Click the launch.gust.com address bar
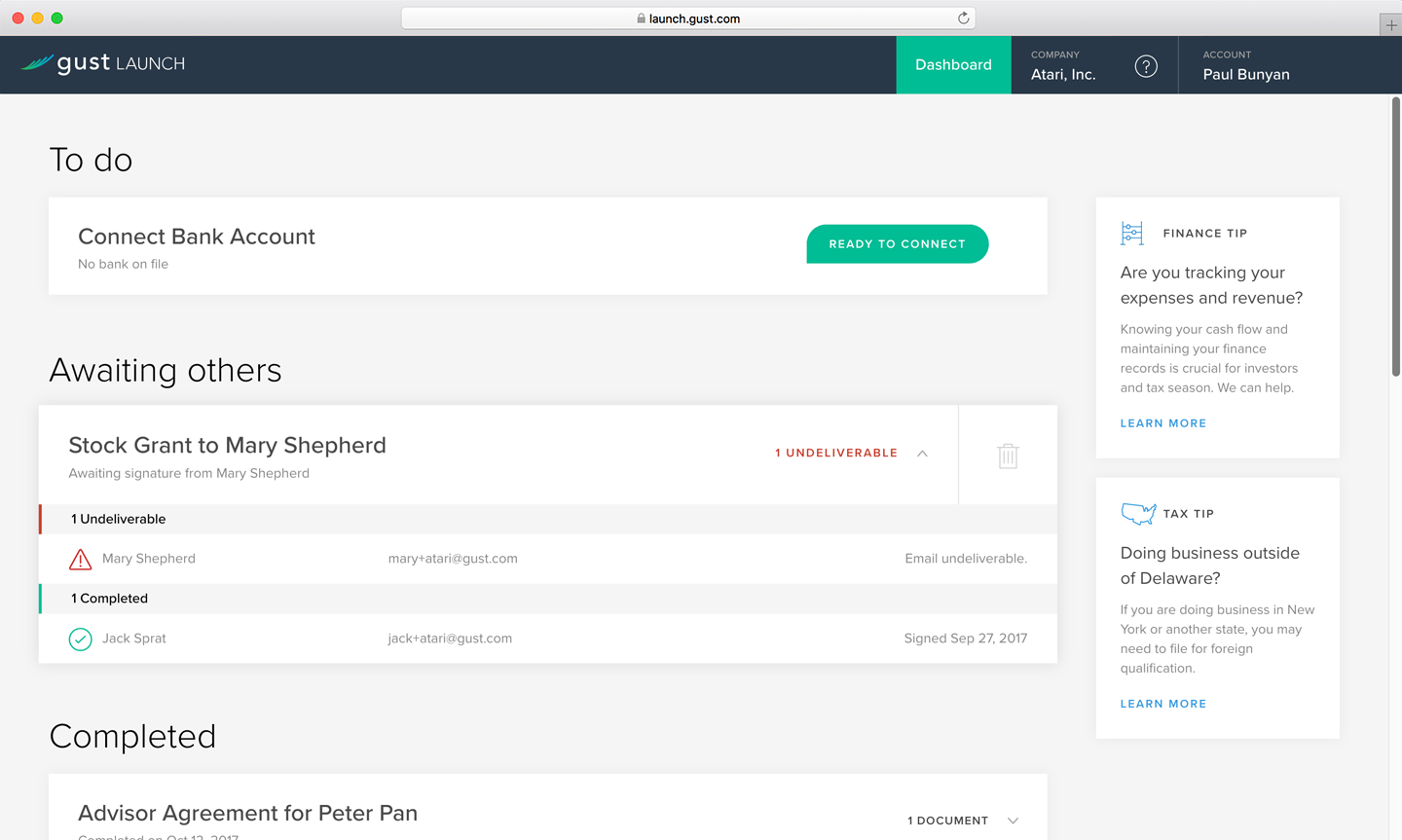Image resolution: width=1402 pixels, height=840 pixels. click(x=687, y=18)
